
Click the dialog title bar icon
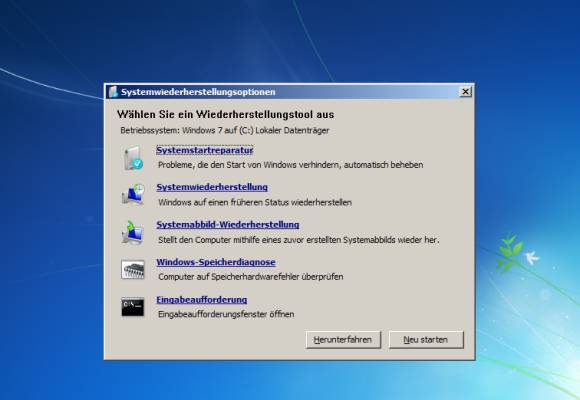[x=114, y=92]
